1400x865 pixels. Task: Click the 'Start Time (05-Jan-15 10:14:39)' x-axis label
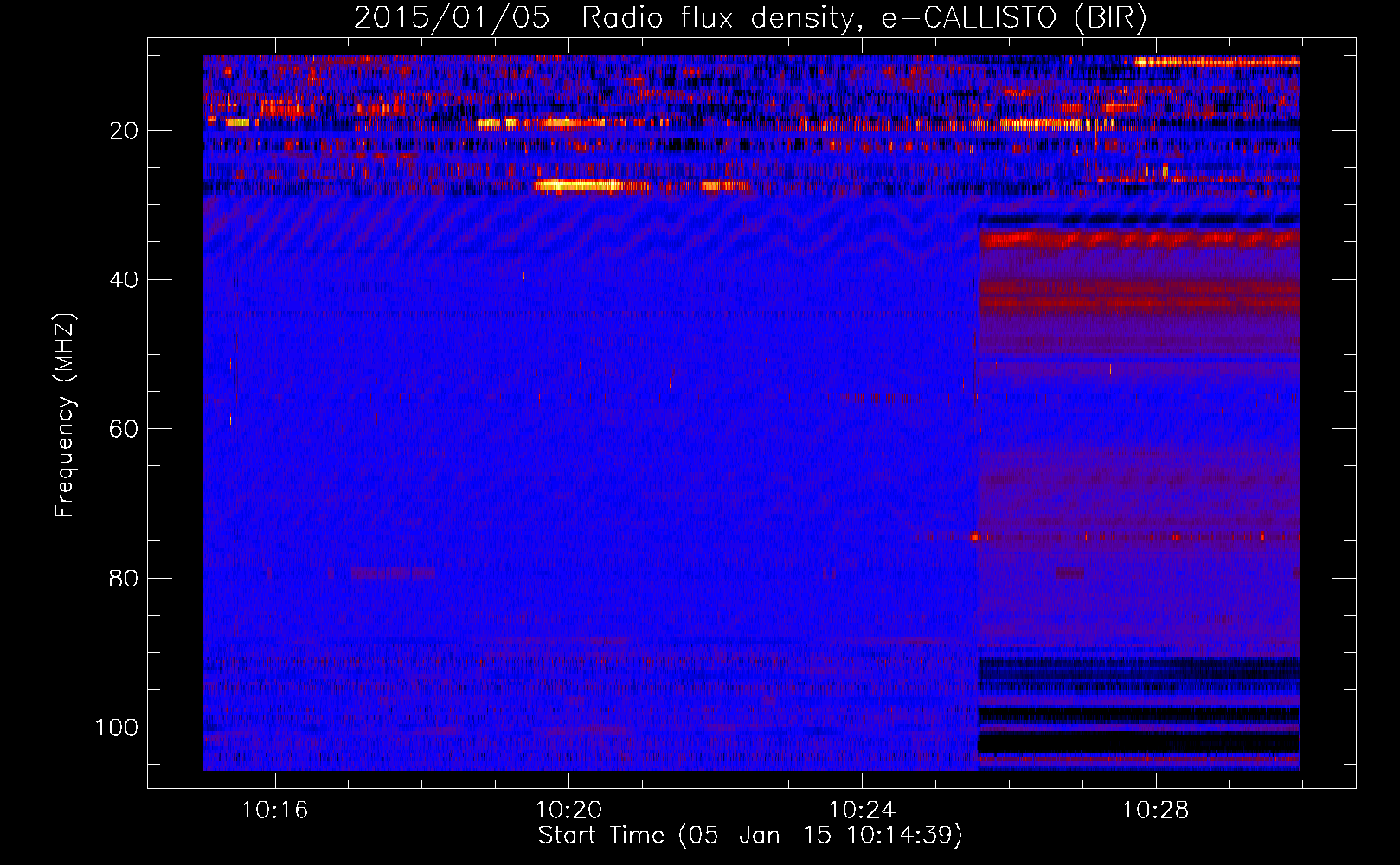pyautogui.click(x=750, y=836)
